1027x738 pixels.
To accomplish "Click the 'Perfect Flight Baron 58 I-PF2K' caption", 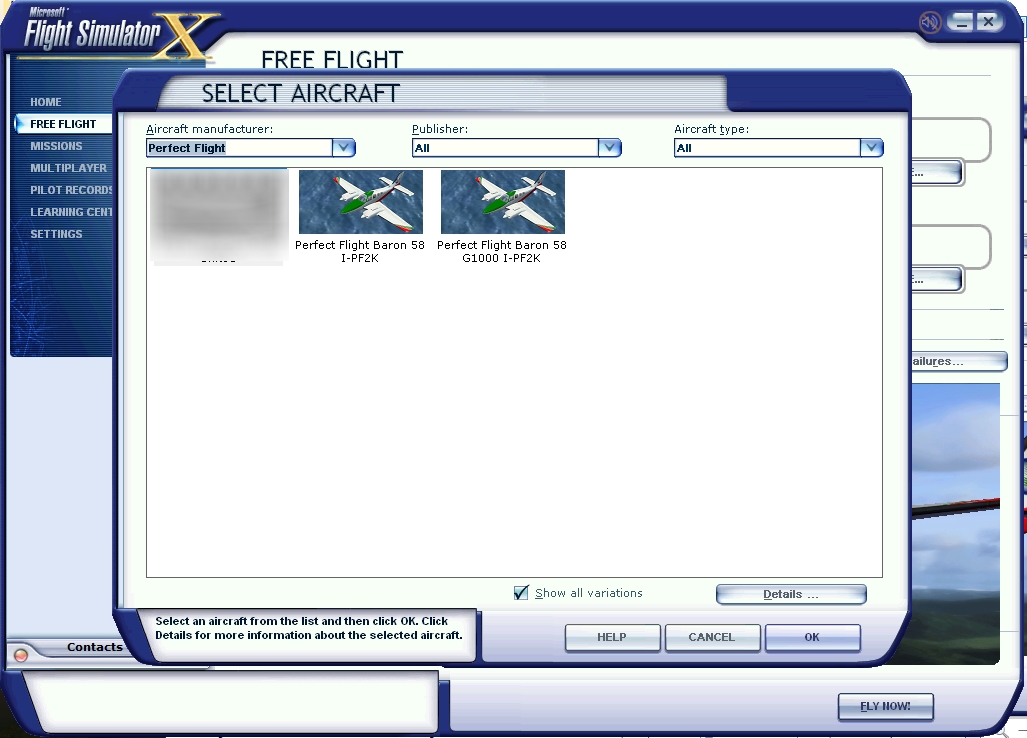I will [x=360, y=251].
